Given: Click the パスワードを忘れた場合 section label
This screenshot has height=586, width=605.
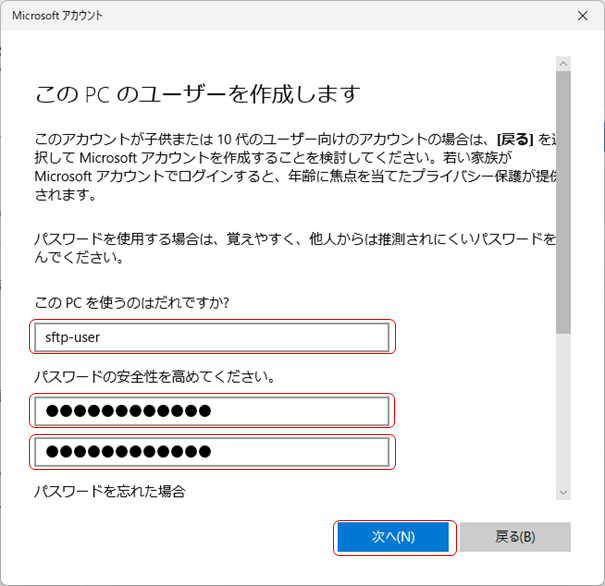Looking at the screenshot, I should [110, 491].
